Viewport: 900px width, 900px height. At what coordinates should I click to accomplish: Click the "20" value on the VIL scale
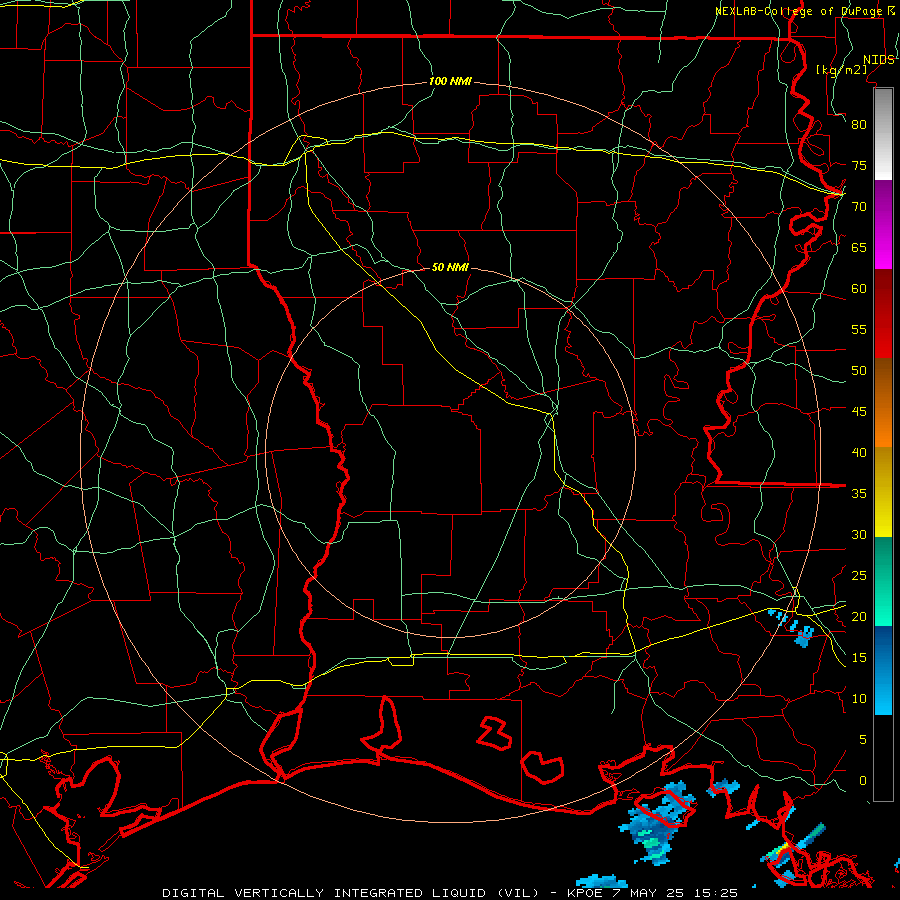[859, 617]
